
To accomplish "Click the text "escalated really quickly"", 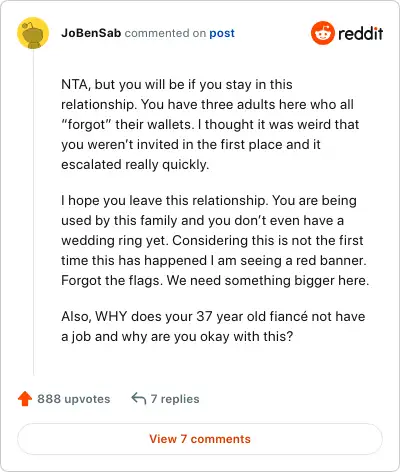I will click(x=135, y=165).
